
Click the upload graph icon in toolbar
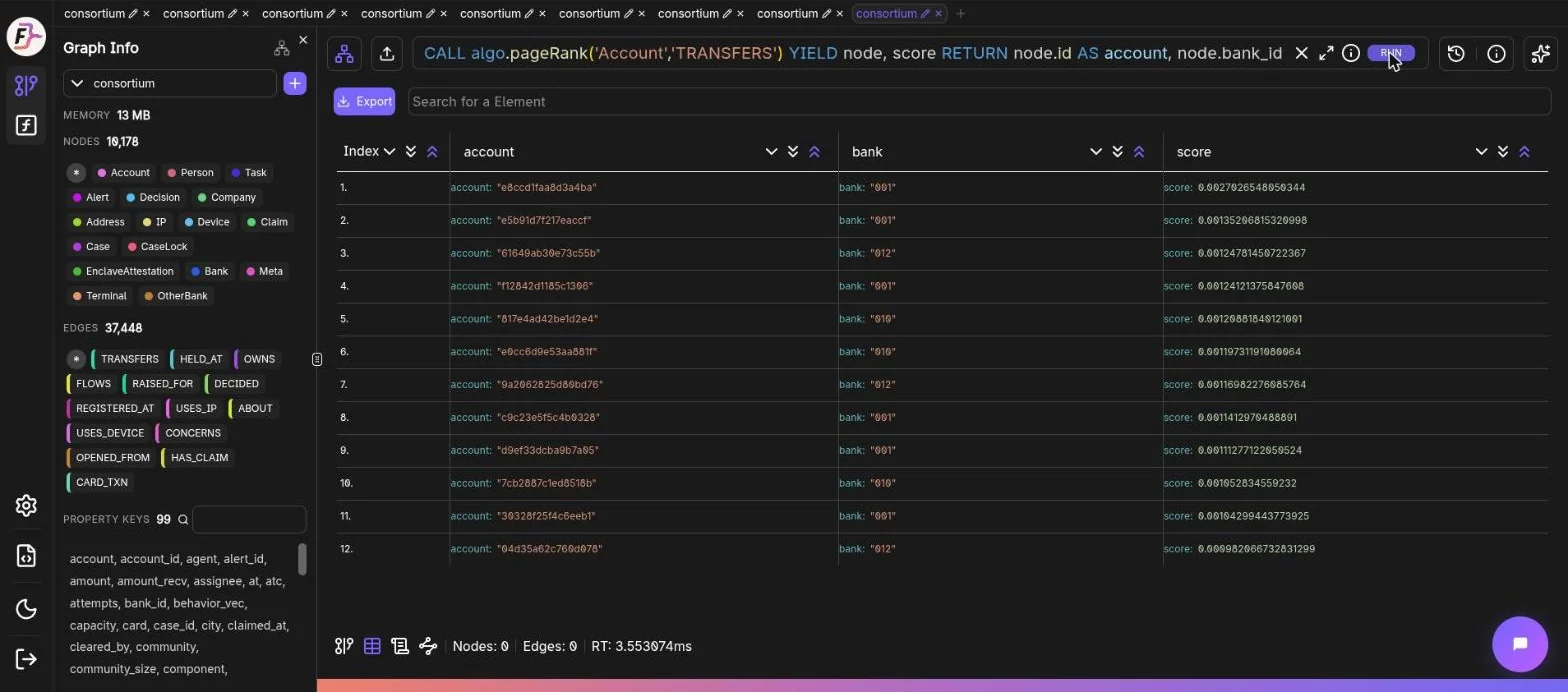[x=387, y=54]
